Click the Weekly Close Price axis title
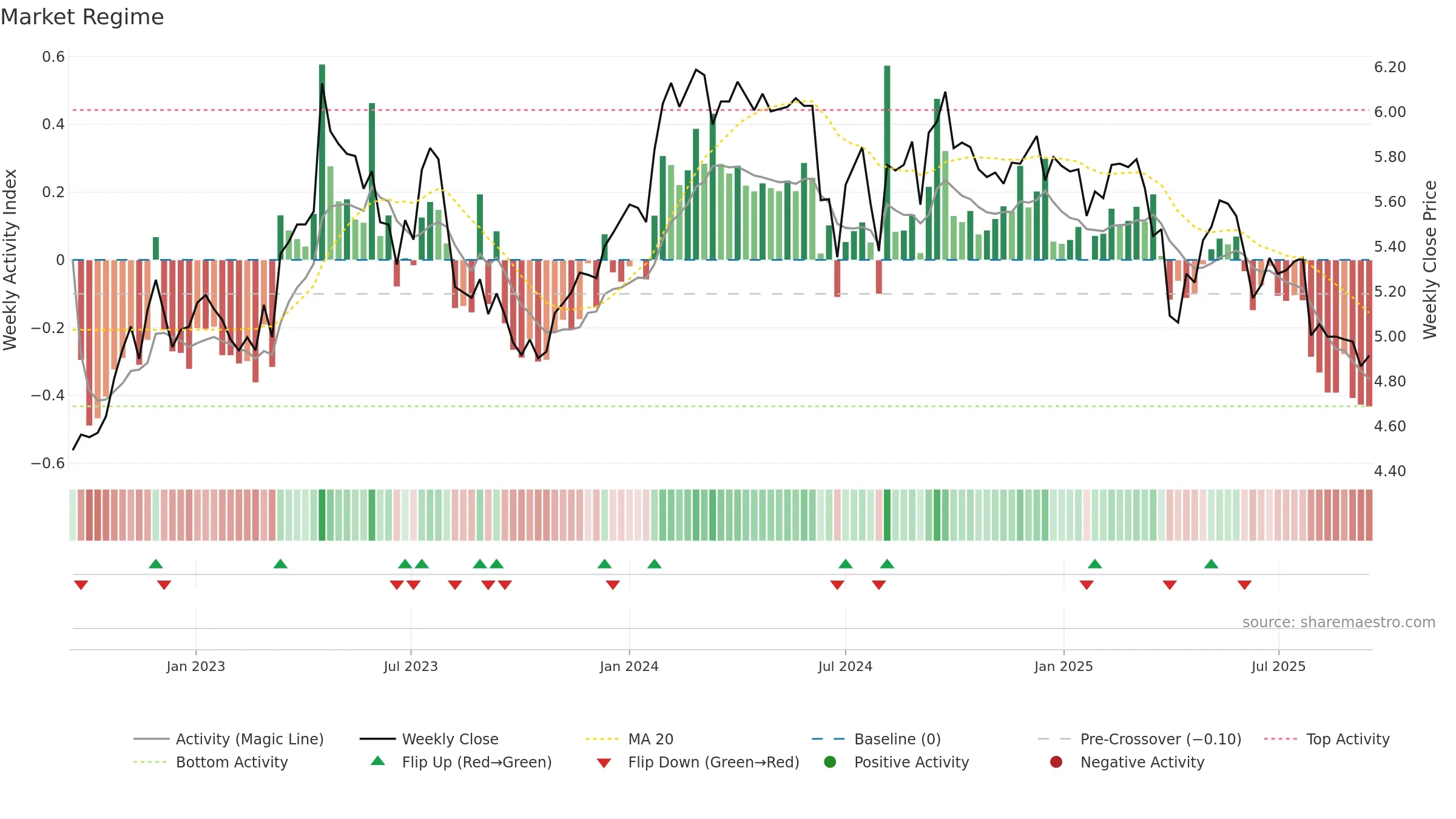Image resolution: width=1456 pixels, height=819 pixels. pyautogui.click(x=1430, y=260)
